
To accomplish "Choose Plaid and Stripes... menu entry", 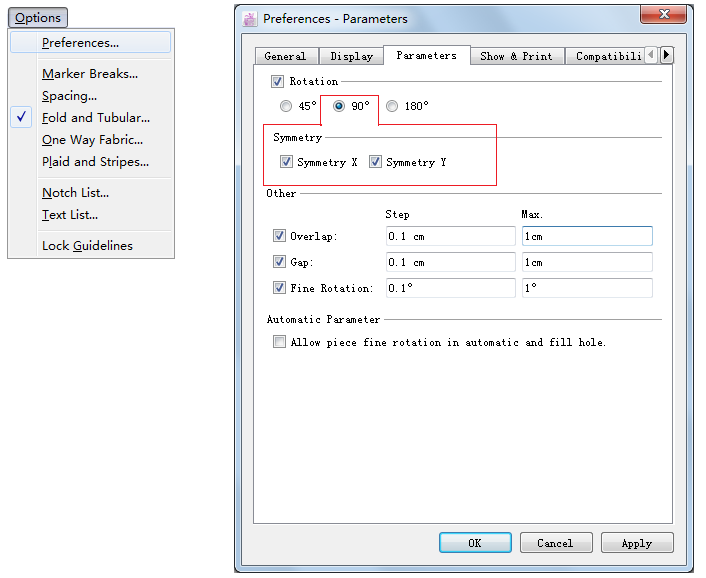I will pos(95,162).
